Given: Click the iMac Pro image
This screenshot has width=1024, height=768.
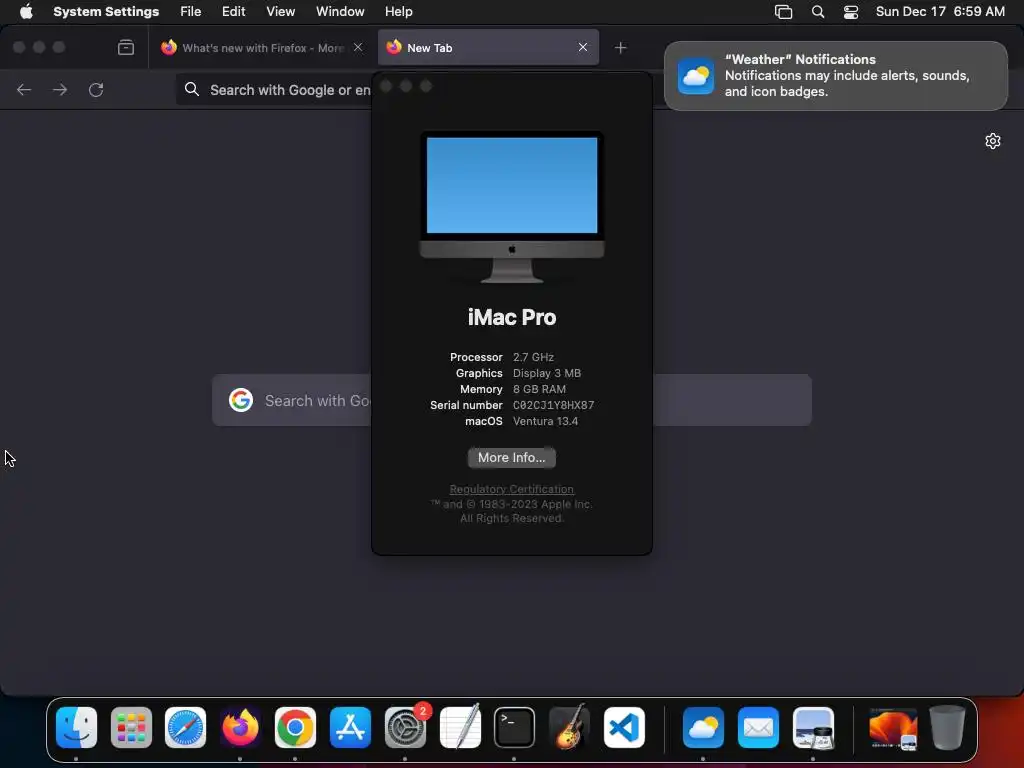Looking at the screenshot, I should pos(511,207).
